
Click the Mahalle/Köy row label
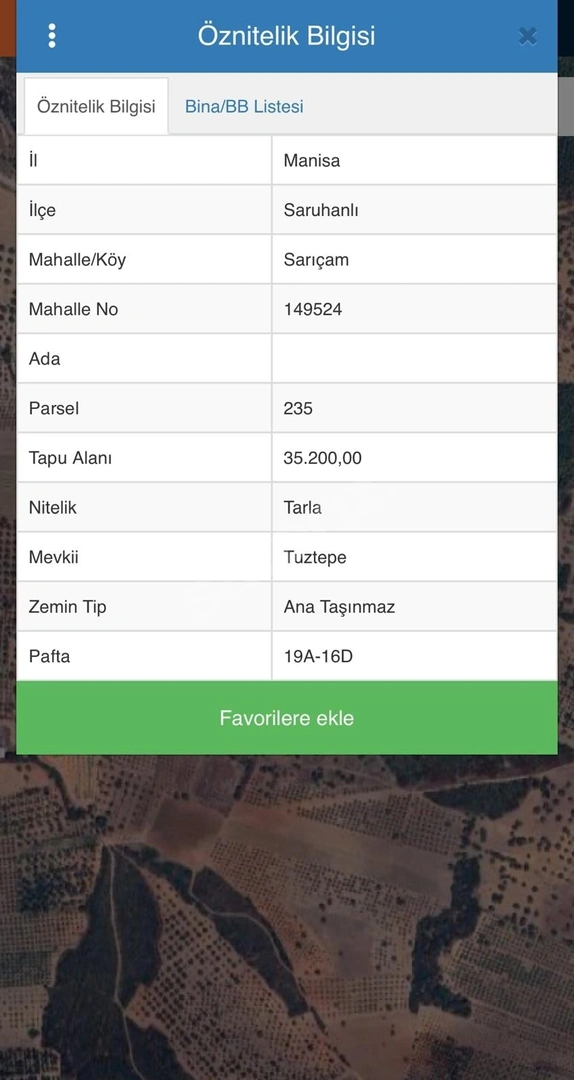tap(77, 260)
